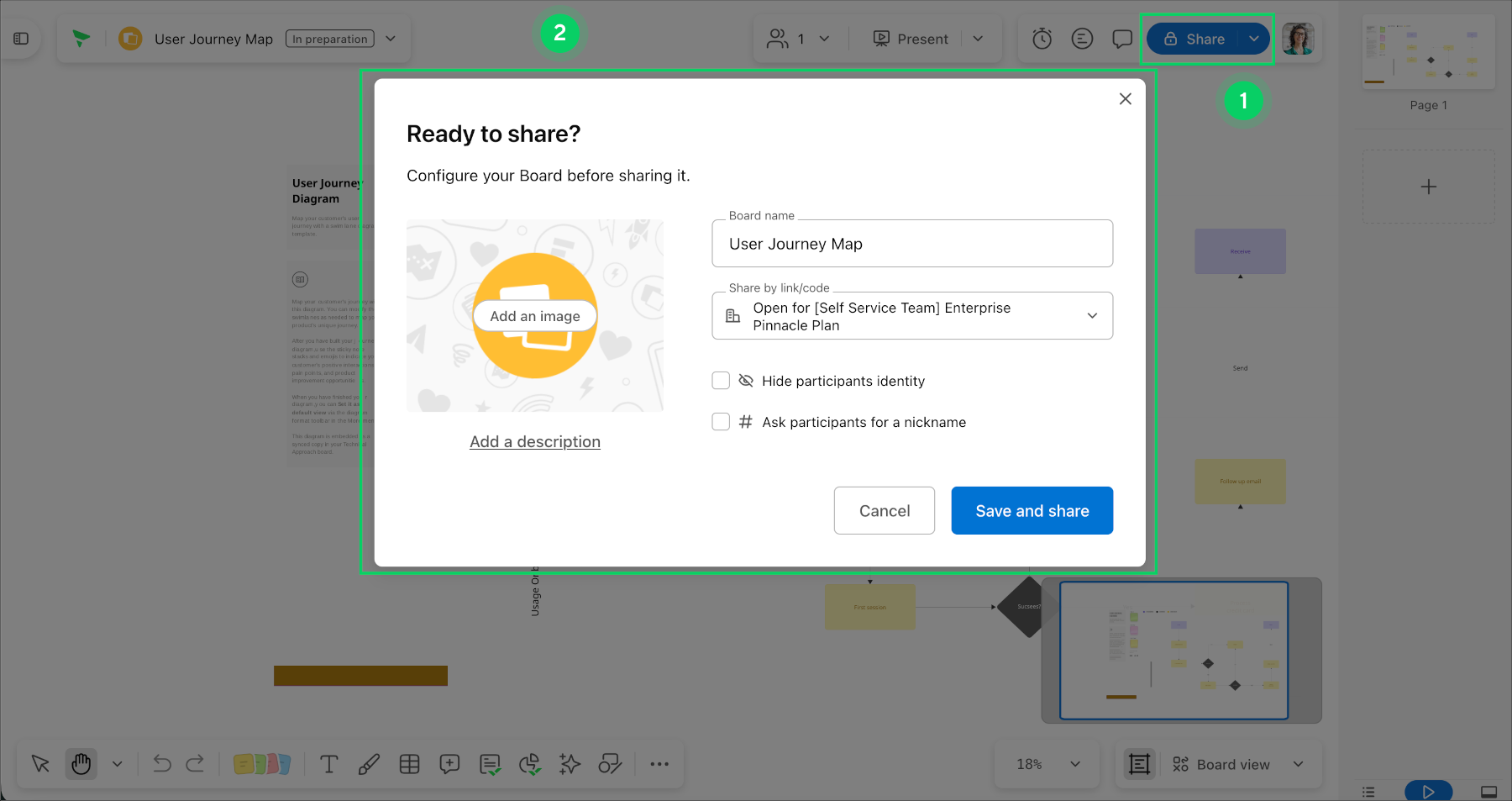Toggle the left sidebar panel icon
Screen dimensions: 1512x801
(x=21, y=39)
